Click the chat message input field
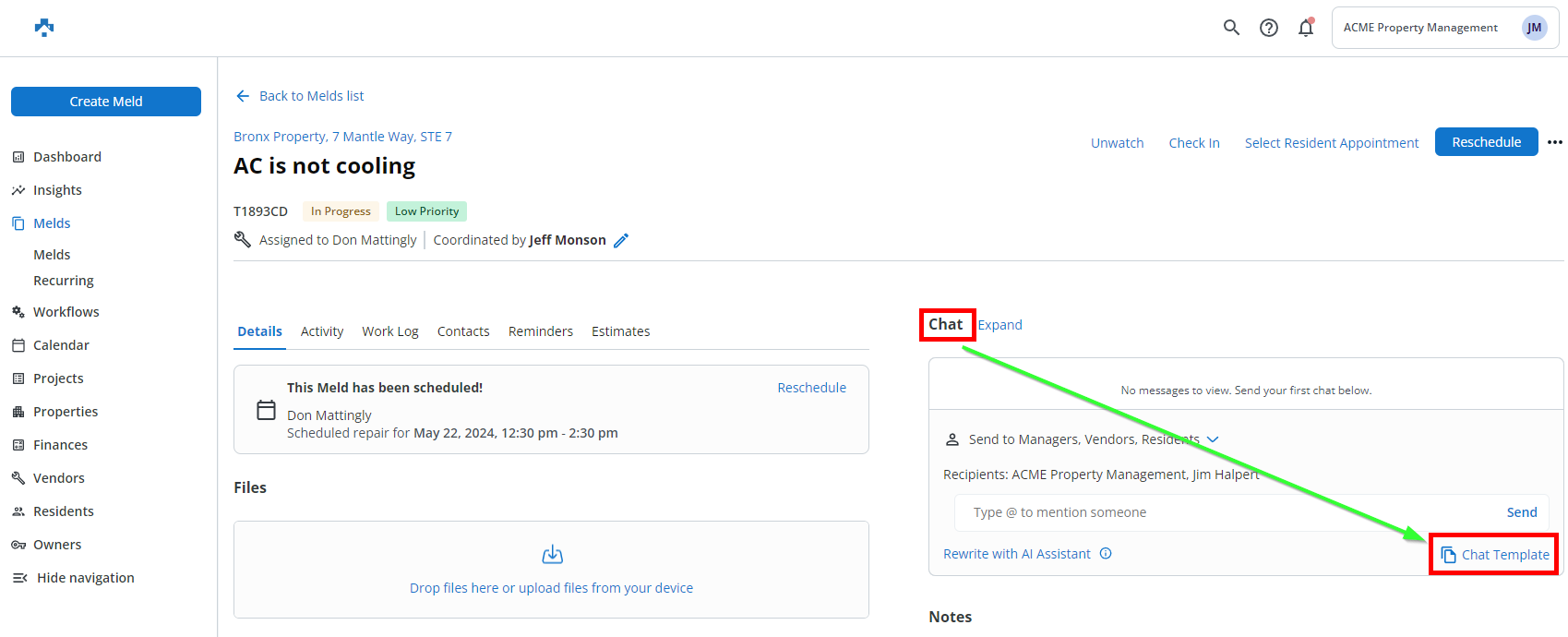Viewport: 1568px width, 637px height. (1227, 512)
